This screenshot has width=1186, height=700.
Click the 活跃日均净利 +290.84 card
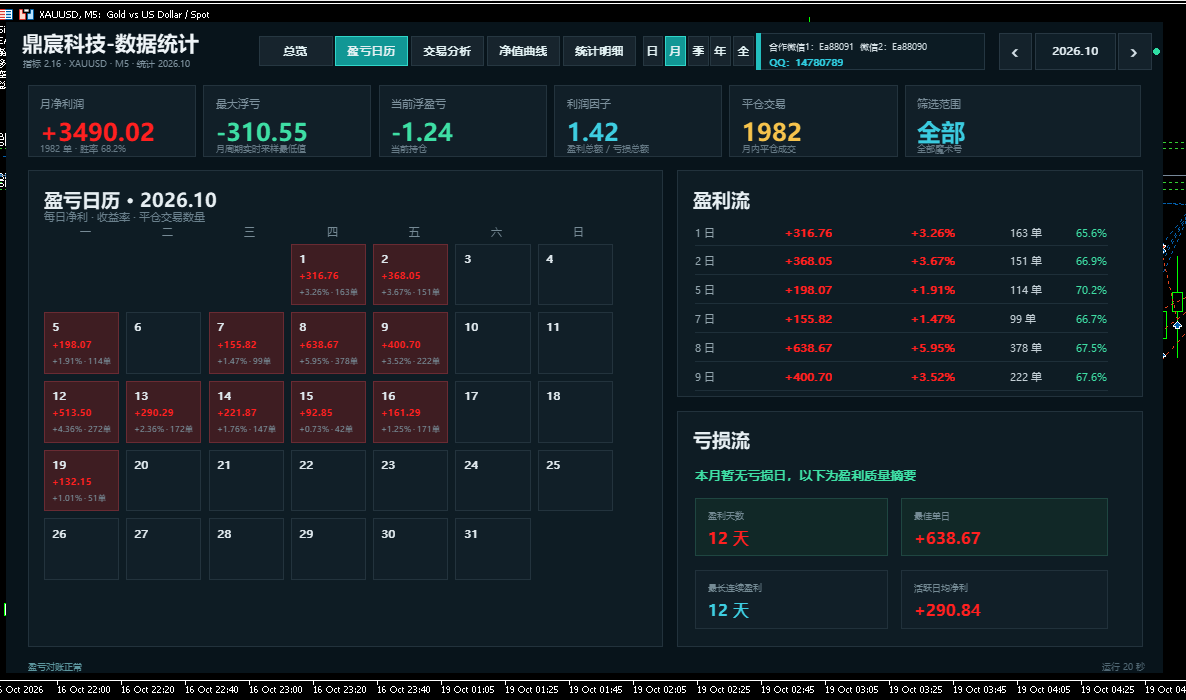coord(1004,599)
